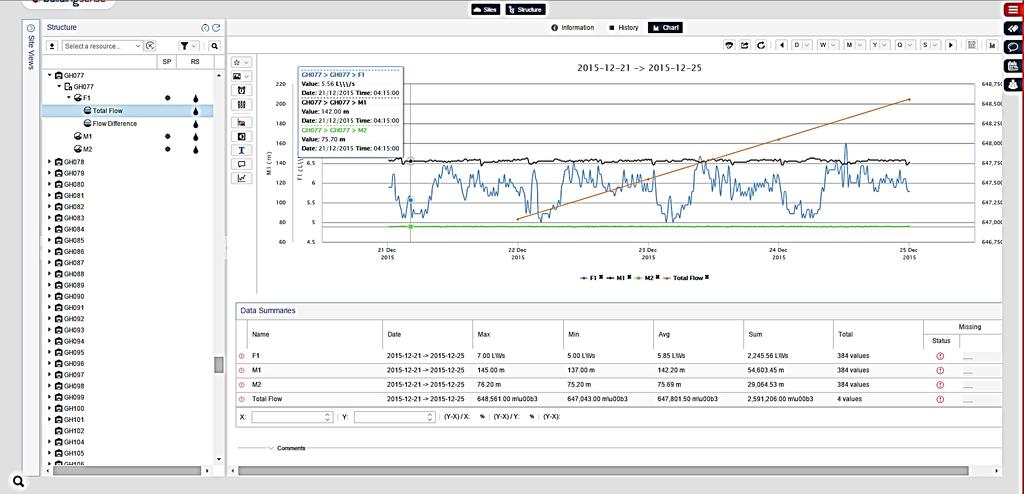Remove Total Flow series from legend

(x=707, y=277)
